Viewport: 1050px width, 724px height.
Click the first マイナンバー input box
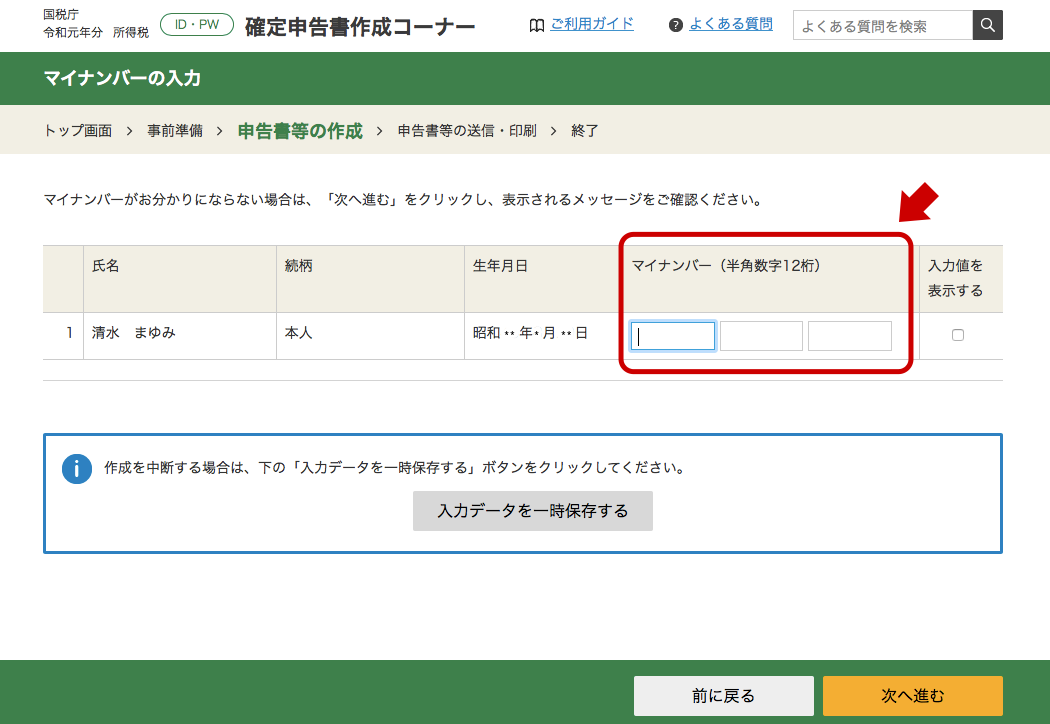672,335
